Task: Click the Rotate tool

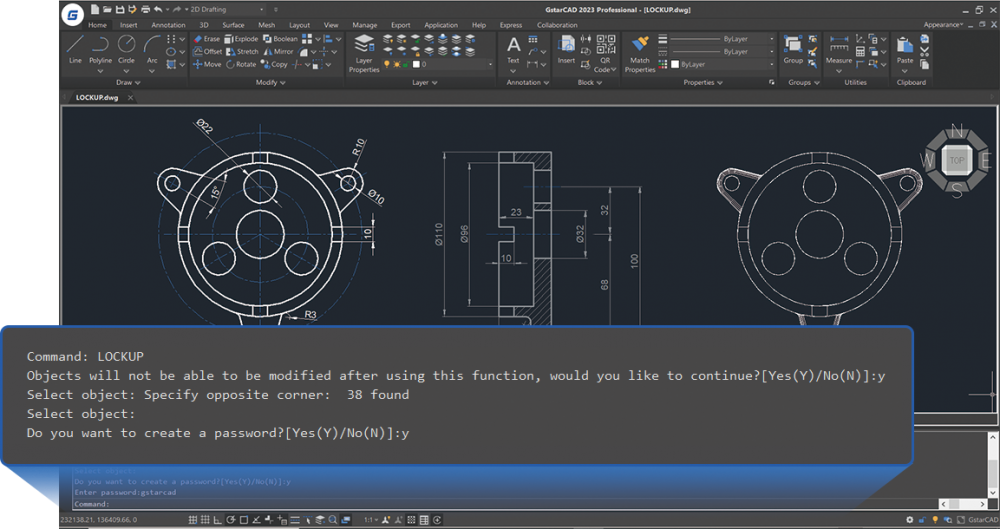Action: point(241,64)
